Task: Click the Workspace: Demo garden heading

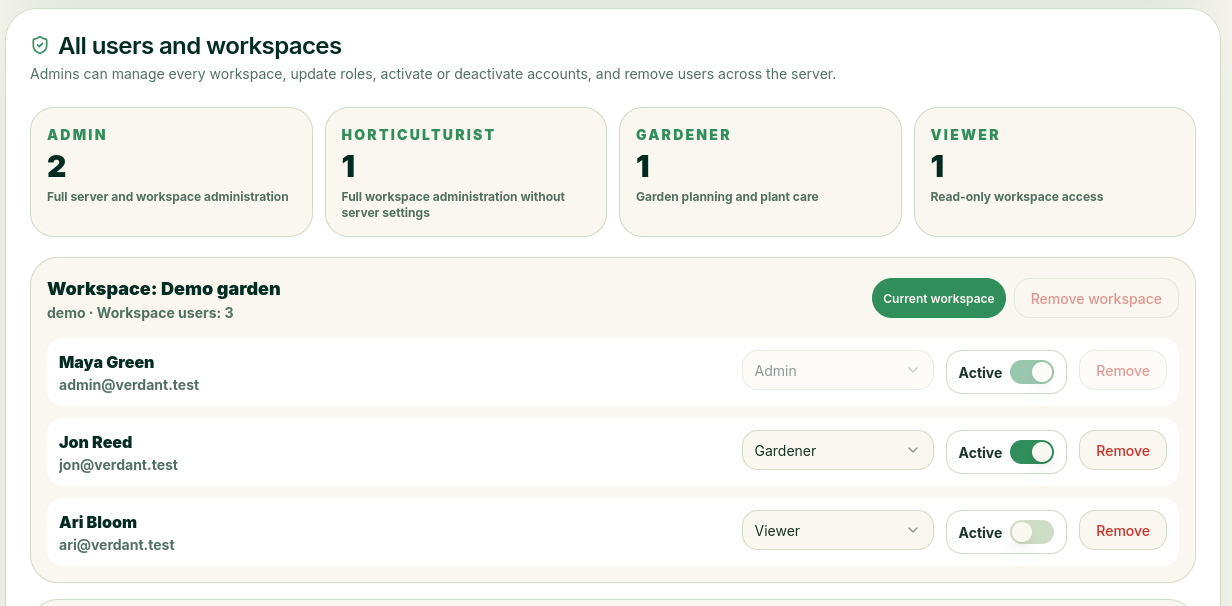Action: [x=164, y=289]
